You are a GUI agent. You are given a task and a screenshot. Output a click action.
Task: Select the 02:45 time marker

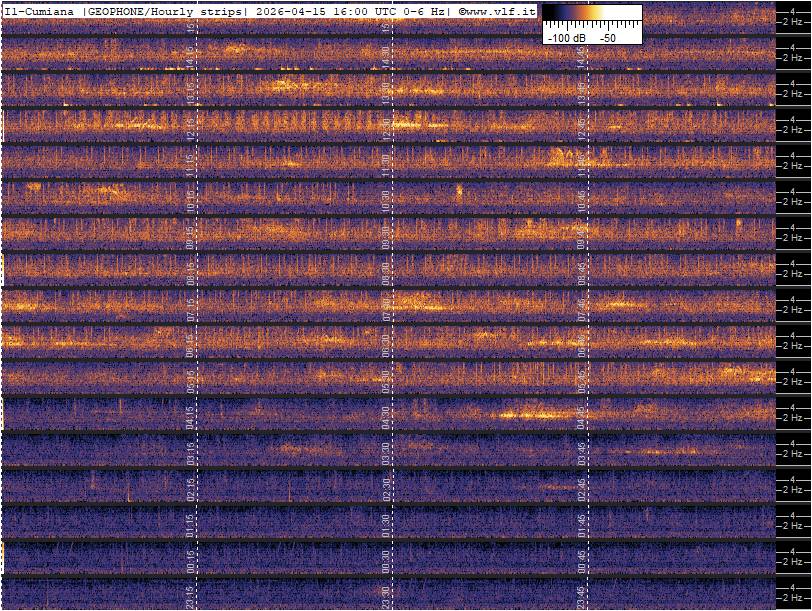(580, 489)
